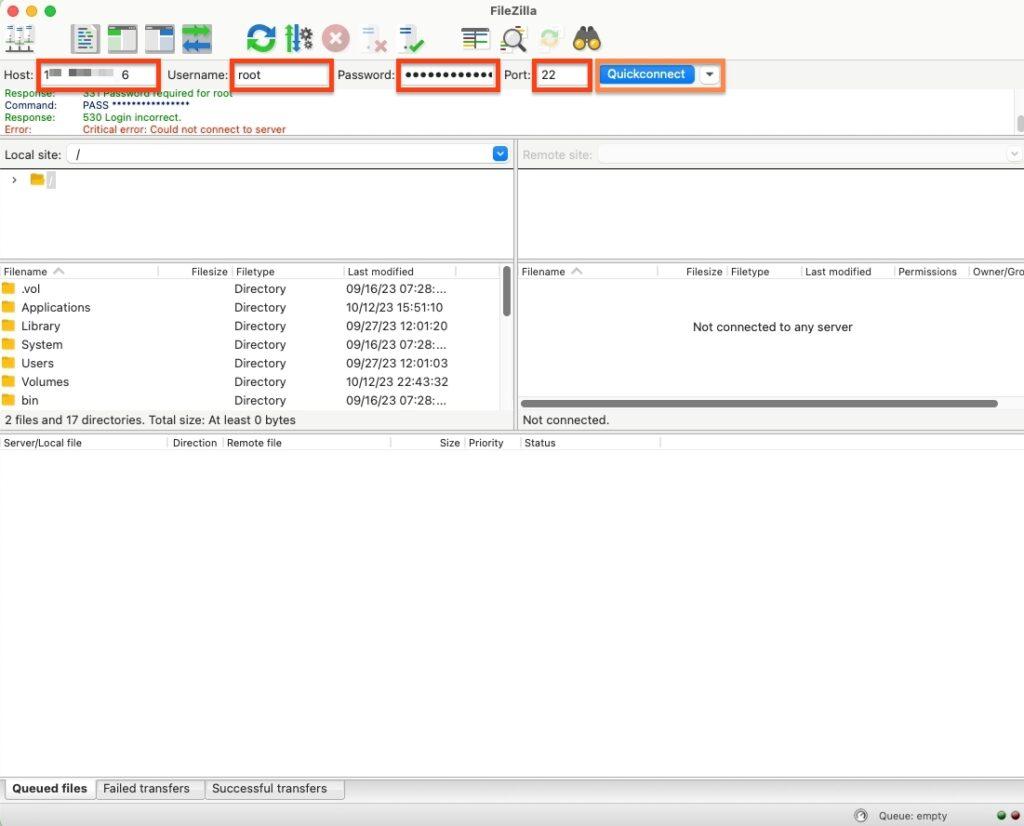
Task: Select the Volumes directory
Action: click(249, 382)
